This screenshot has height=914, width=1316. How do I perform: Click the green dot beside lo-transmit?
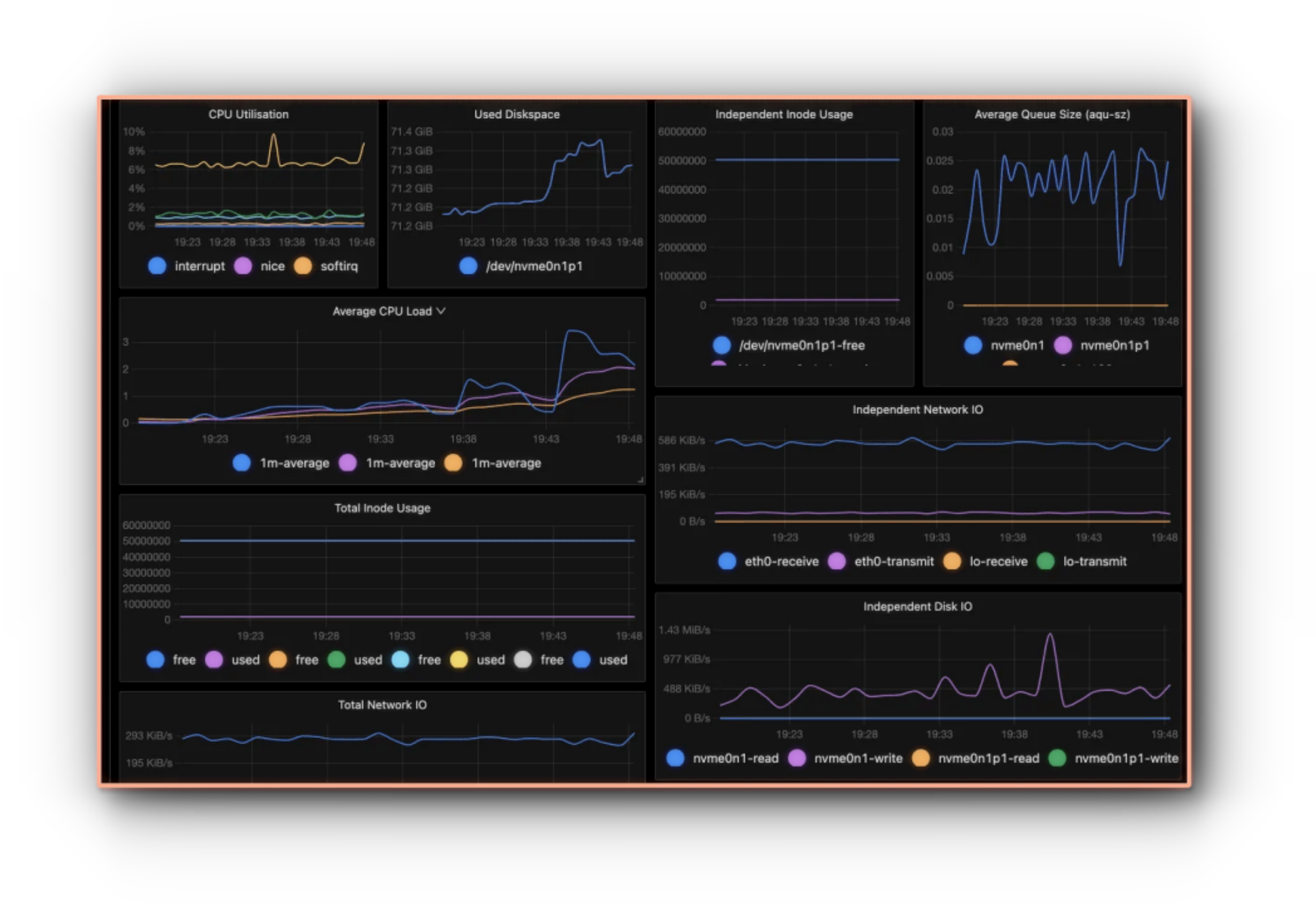point(1045,561)
